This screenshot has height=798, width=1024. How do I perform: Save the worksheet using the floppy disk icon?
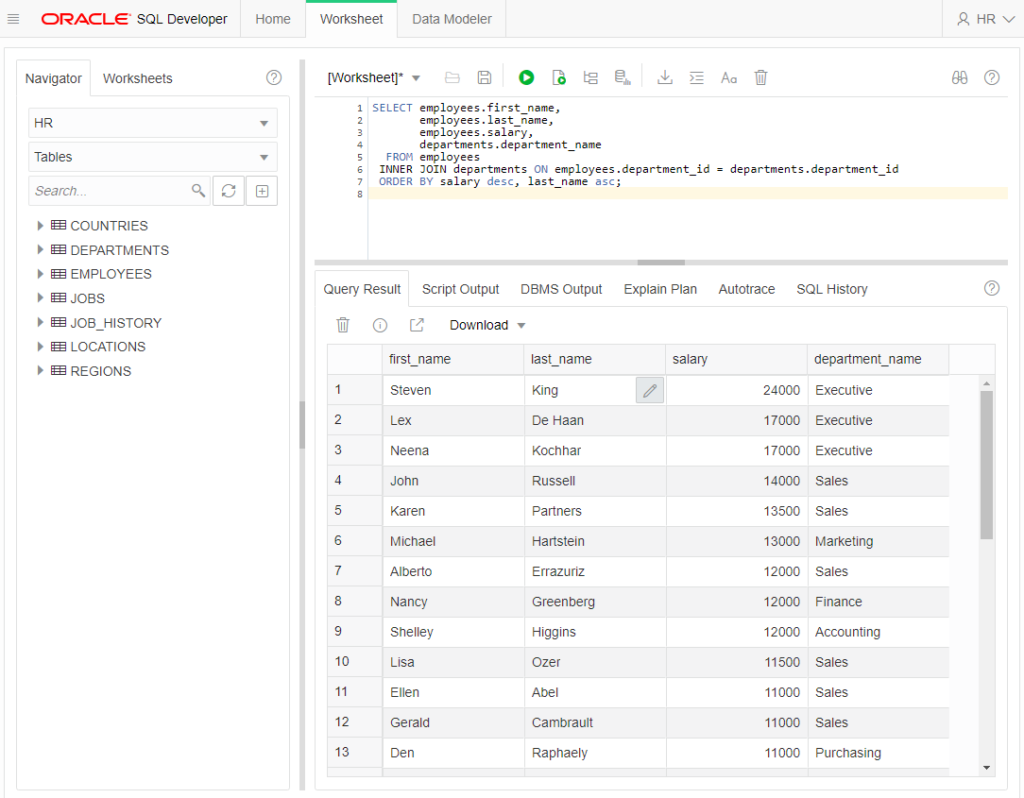pyautogui.click(x=484, y=78)
